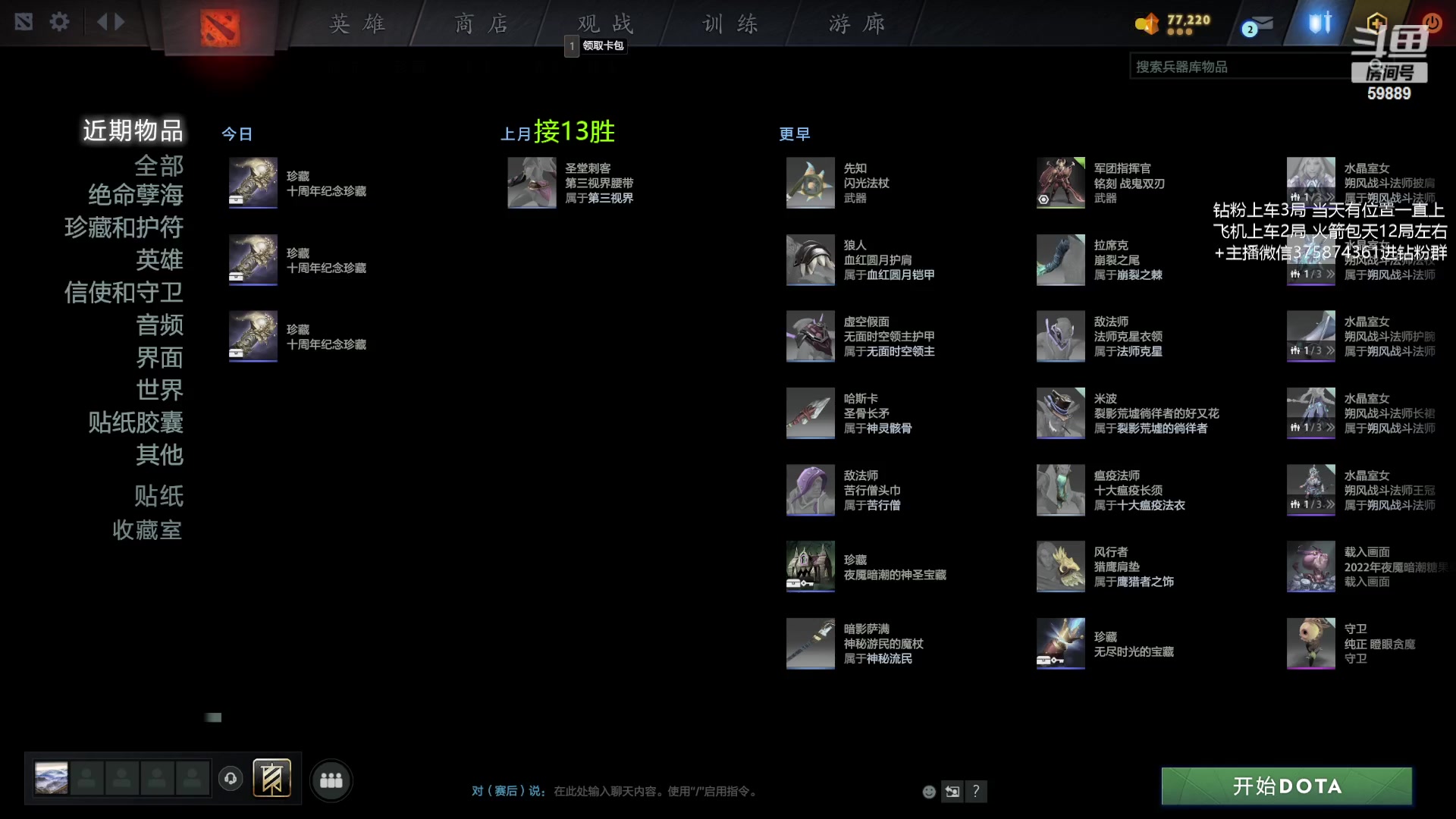The height and width of the screenshot is (819, 1456).
Task: Click the chat popout window icon
Action: pos(952,792)
